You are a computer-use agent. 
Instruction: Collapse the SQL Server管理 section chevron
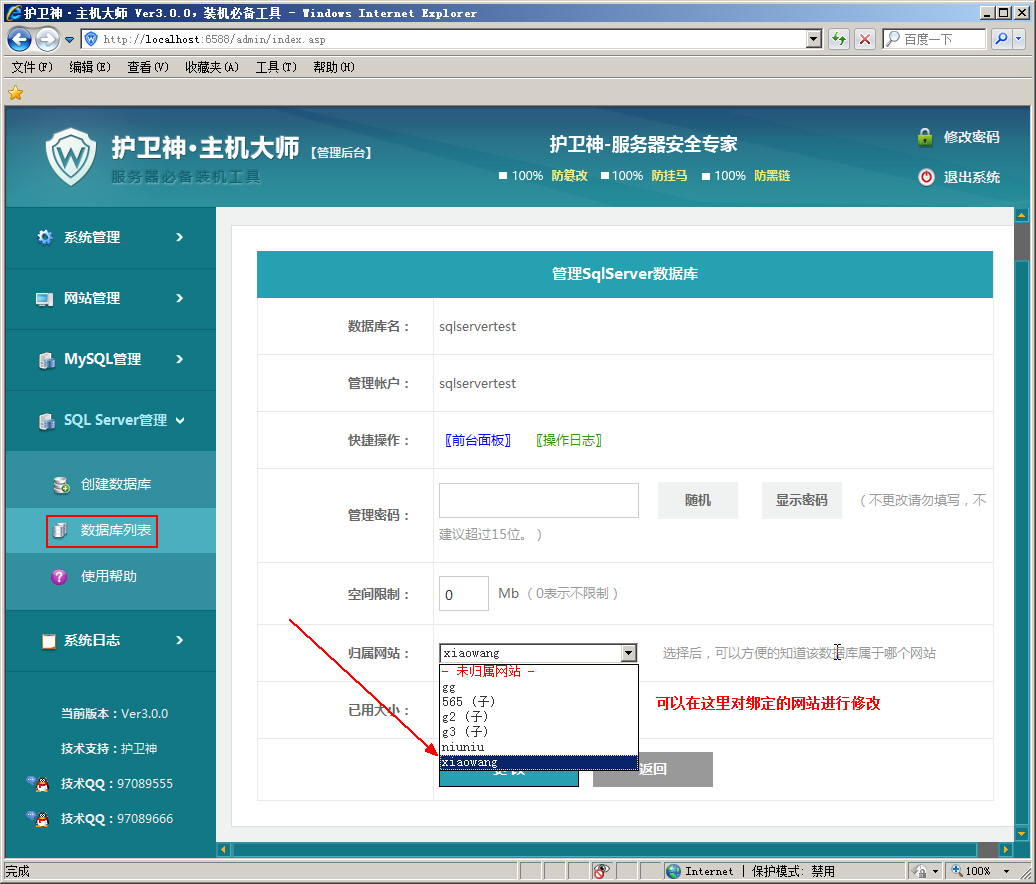pyautogui.click(x=183, y=420)
